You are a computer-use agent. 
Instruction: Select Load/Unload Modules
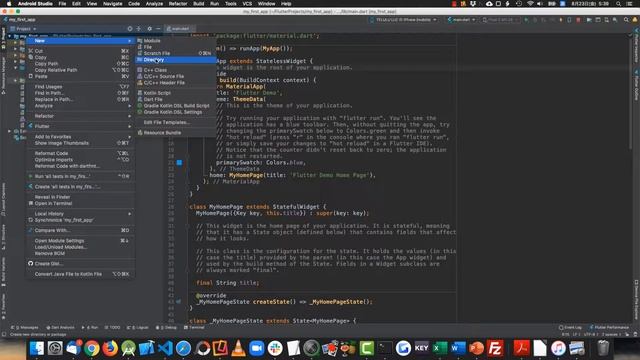pyautogui.click(x=80, y=247)
